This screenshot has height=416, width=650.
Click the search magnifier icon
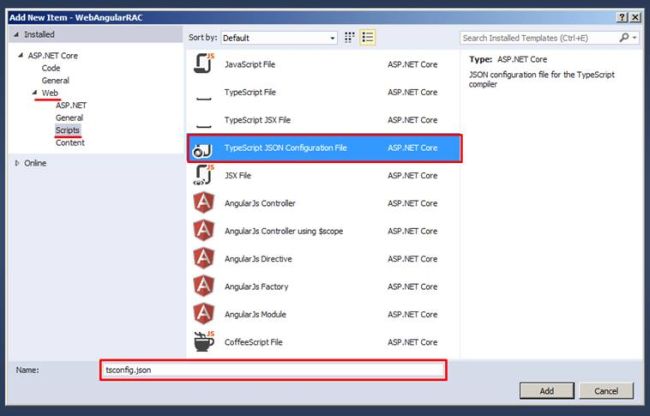[623, 38]
